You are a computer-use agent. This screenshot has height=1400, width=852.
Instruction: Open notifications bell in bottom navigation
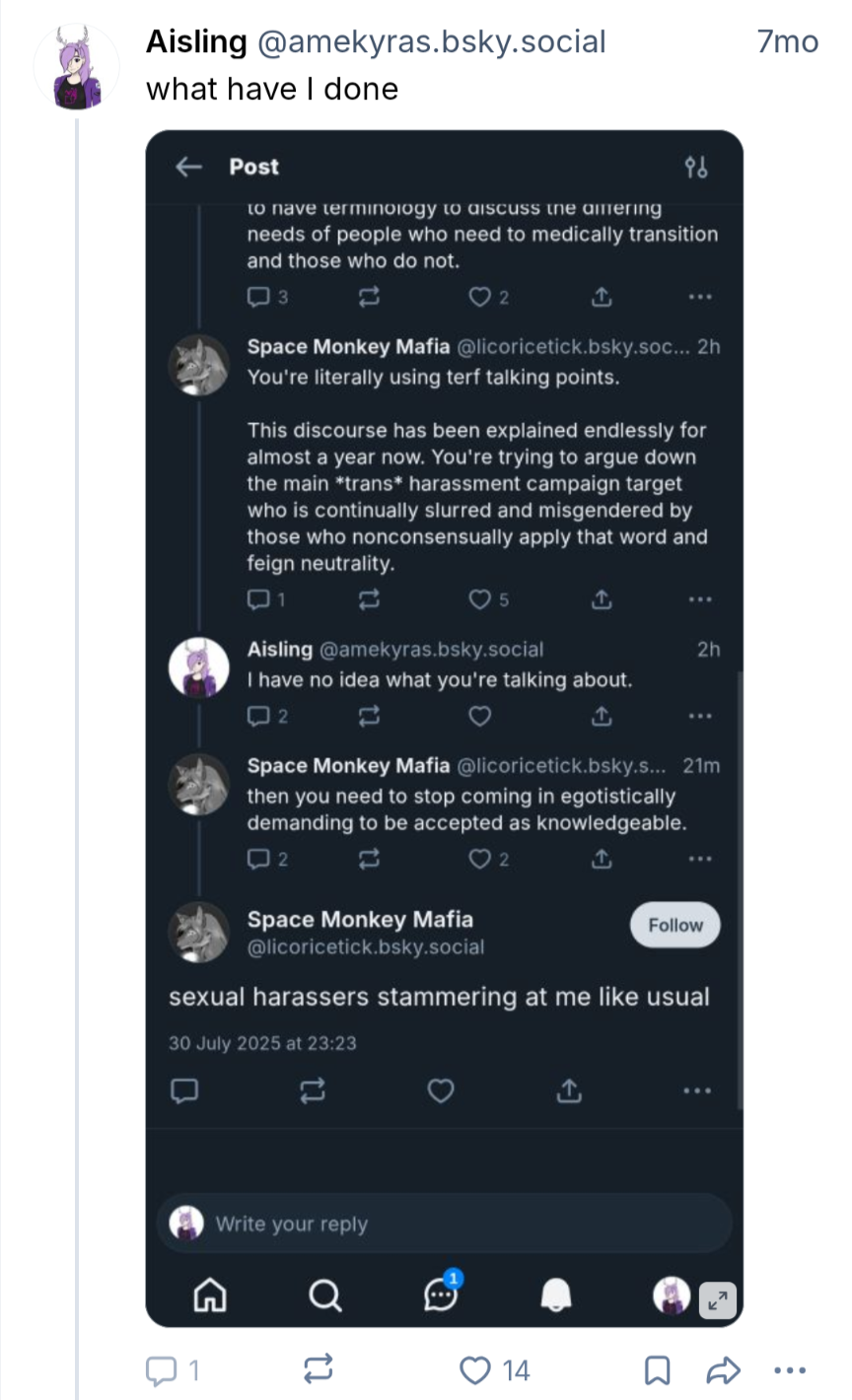557,1295
